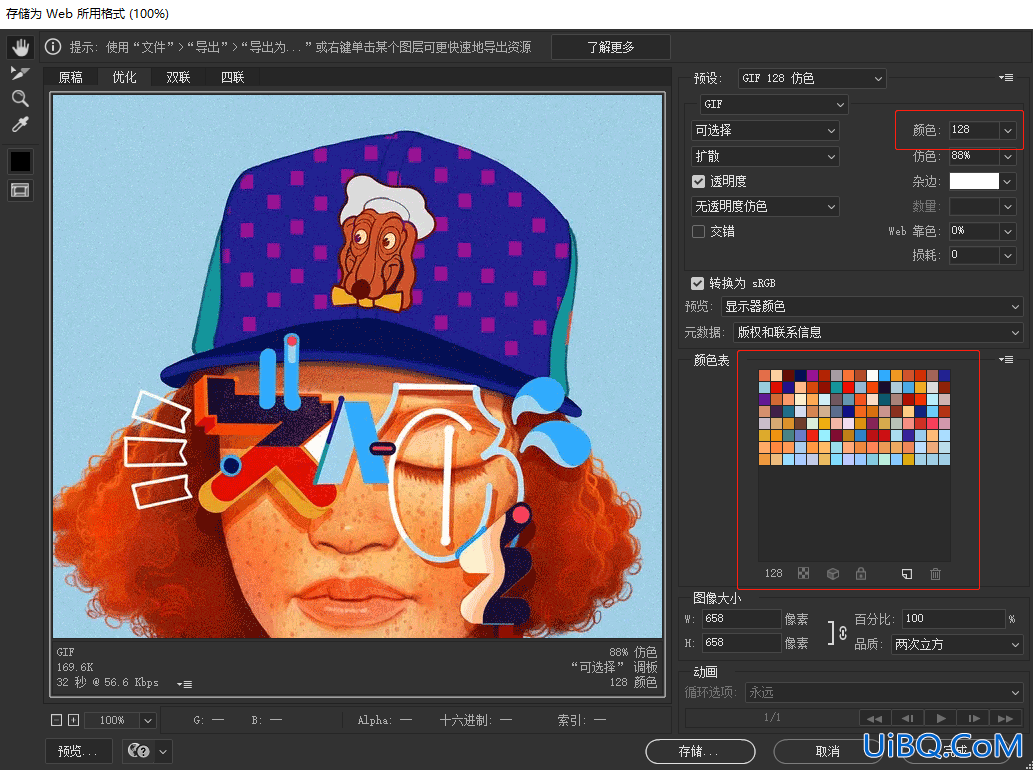Open the 元数据 版权和联系信息 dropdown

878,332
